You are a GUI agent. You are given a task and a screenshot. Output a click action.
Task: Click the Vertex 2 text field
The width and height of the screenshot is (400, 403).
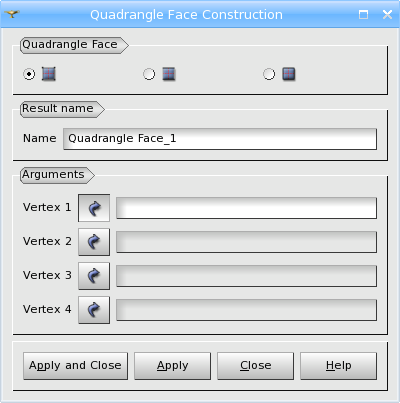tap(246, 242)
